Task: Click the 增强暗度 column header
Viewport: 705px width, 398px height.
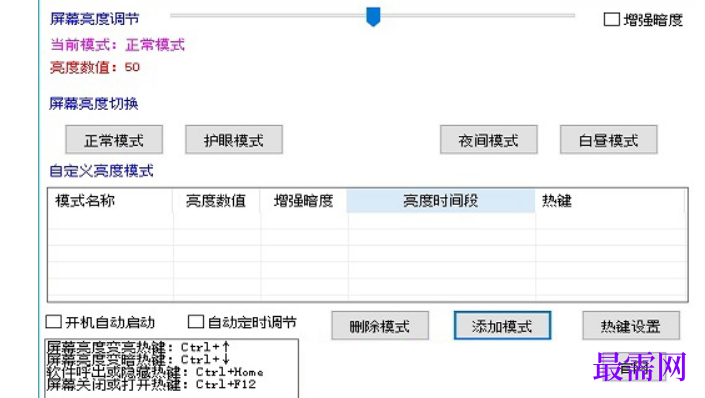Action: pyautogui.click(x=303, y=201)
